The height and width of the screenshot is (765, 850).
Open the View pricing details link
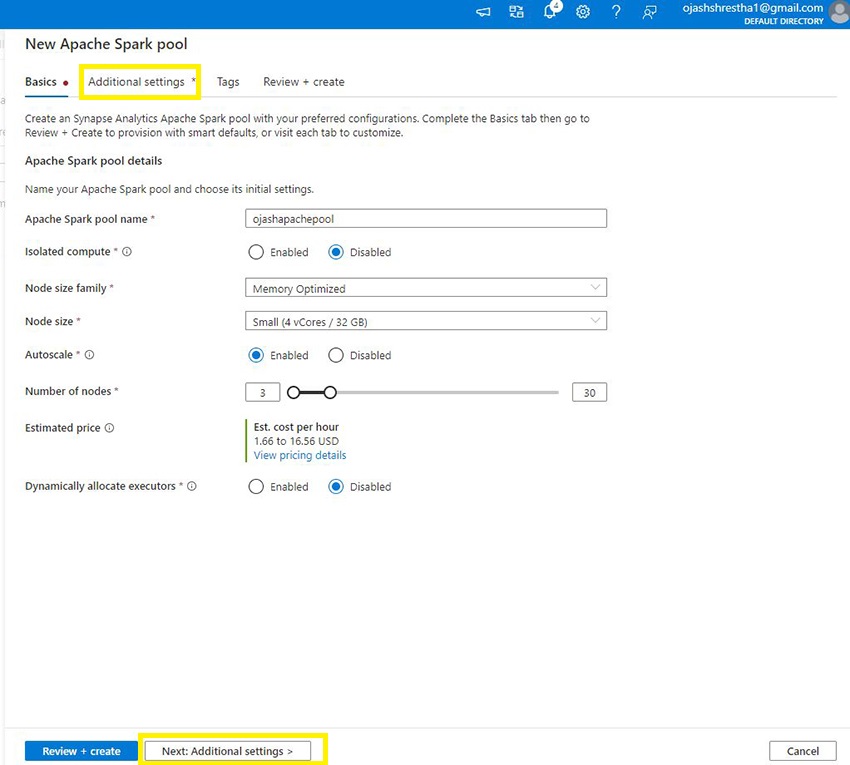coord(300,455)
